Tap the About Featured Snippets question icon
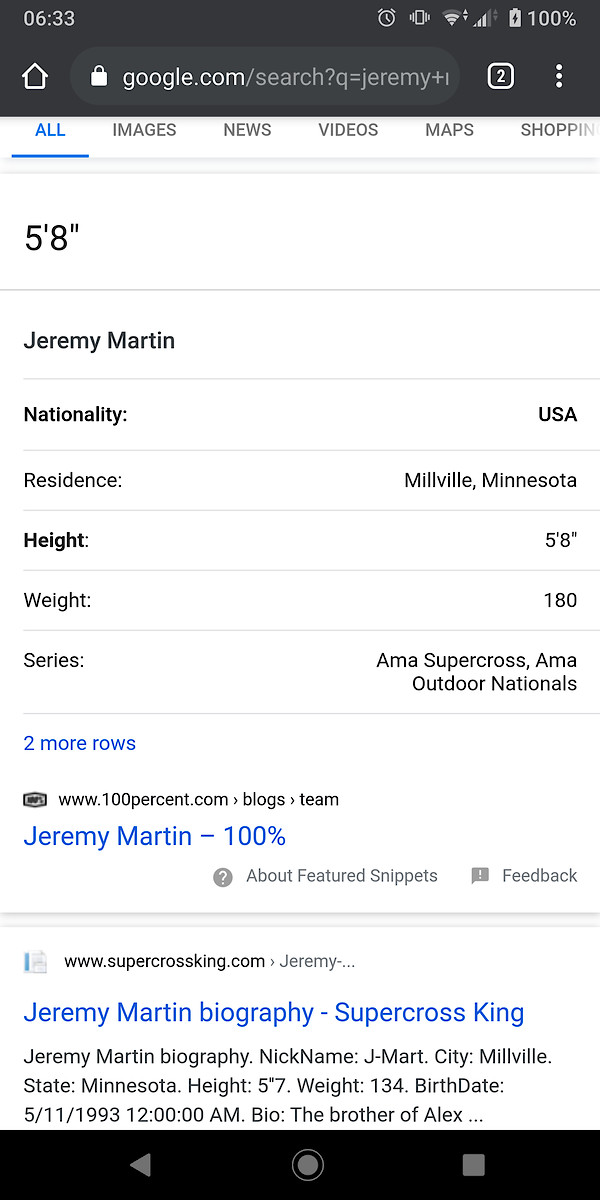Screen dimensions: 600x1200 pyautogui.click(x=223, y=877)
